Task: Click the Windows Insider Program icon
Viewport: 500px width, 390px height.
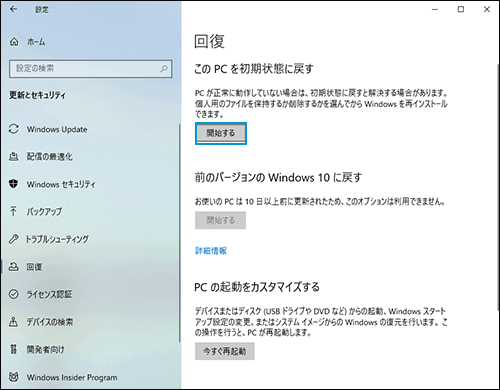Action: pyautogui.click(x=13, y=377)
